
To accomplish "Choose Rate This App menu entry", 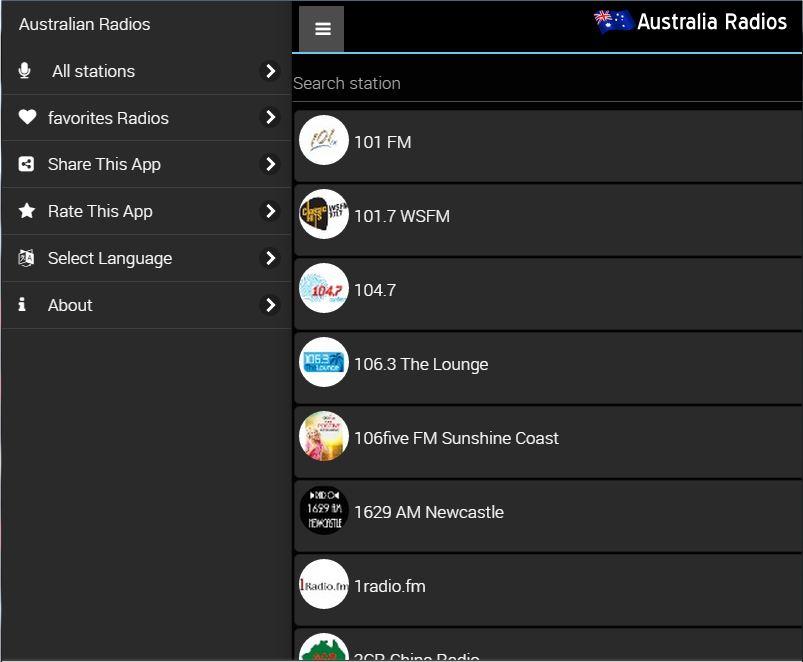I will tap(146, 211).
